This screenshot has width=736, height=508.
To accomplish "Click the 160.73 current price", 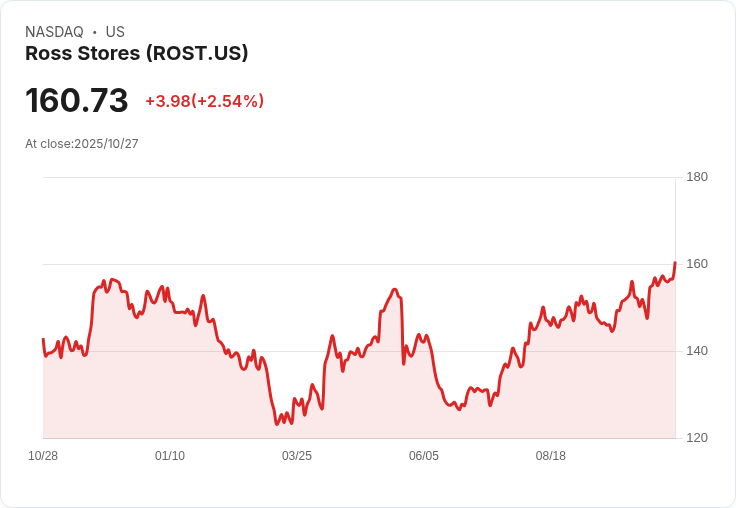I will [77, 101].
